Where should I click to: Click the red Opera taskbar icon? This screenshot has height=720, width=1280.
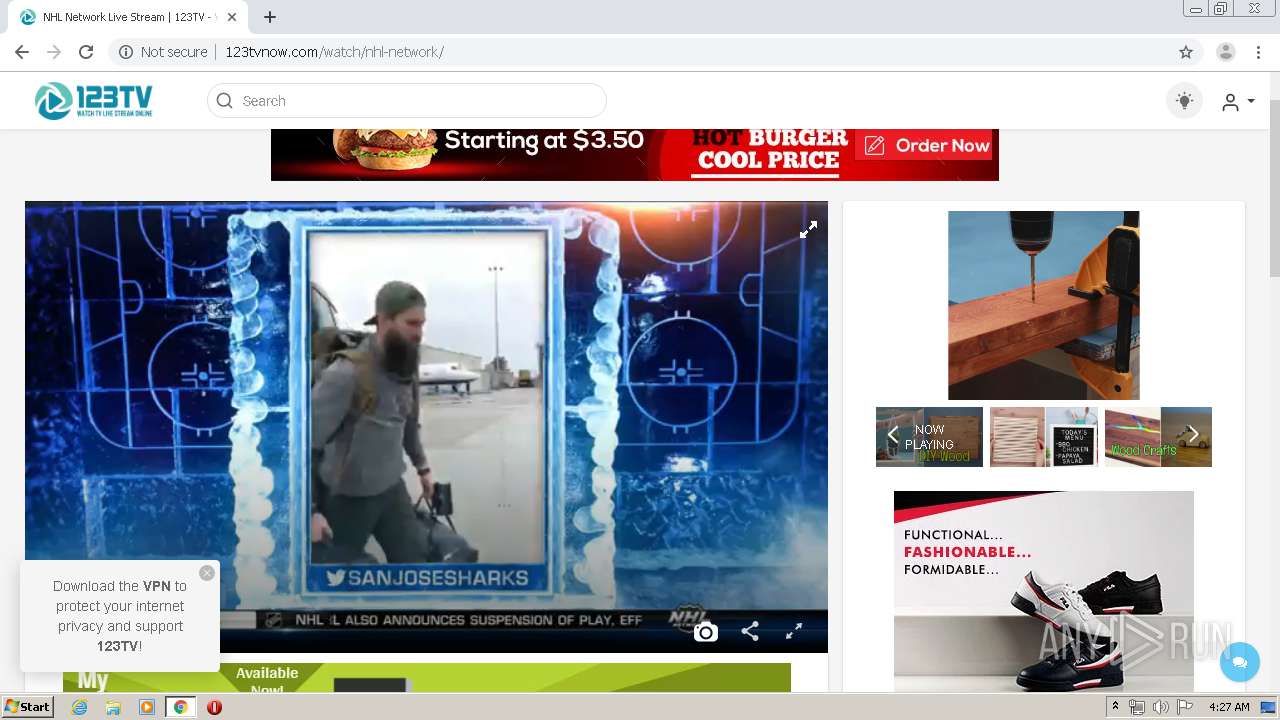(x=214, y=707)
